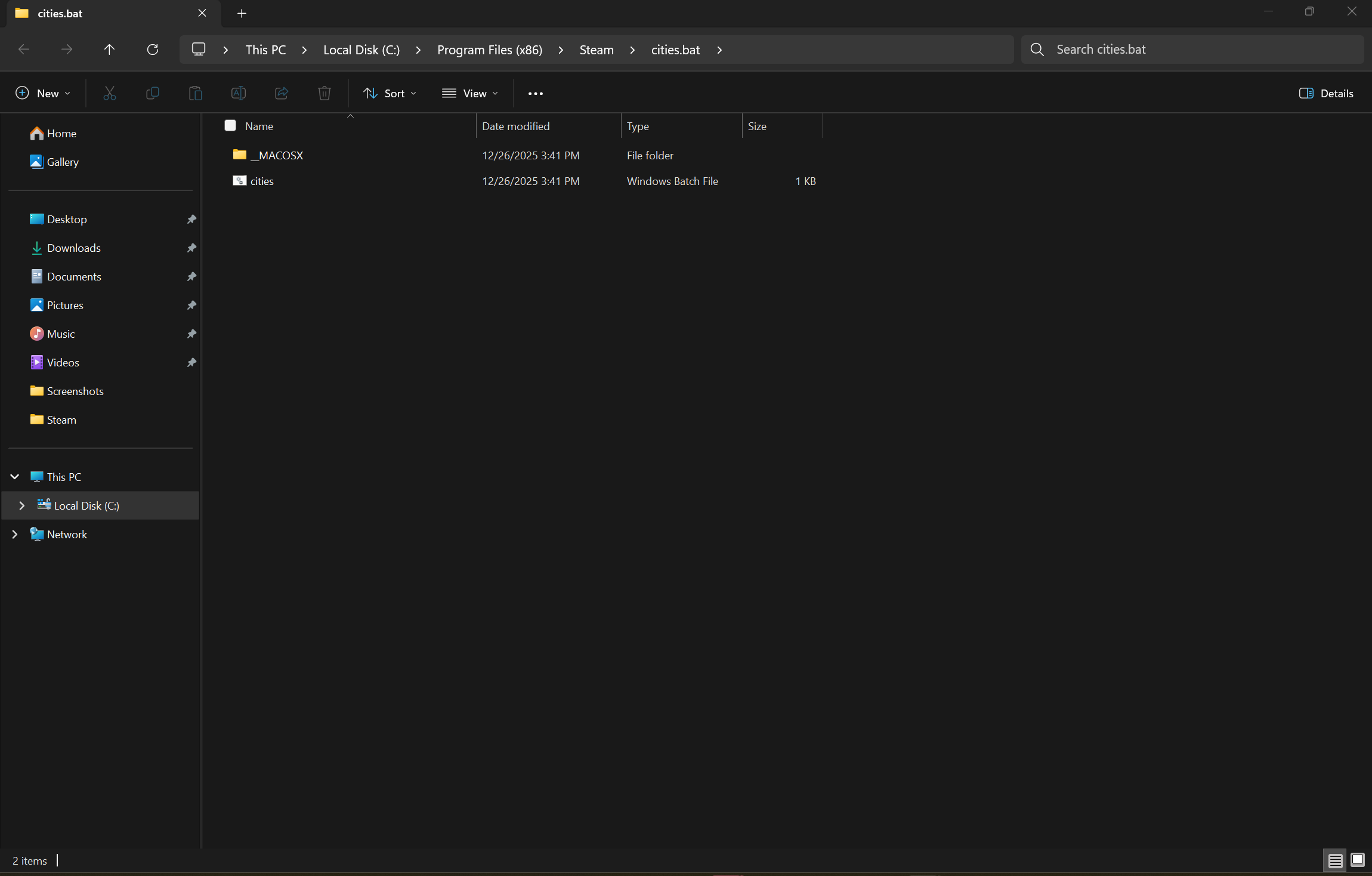
Task: Expand chevron after Steam in address bar
Action: [x=632, y=50]
